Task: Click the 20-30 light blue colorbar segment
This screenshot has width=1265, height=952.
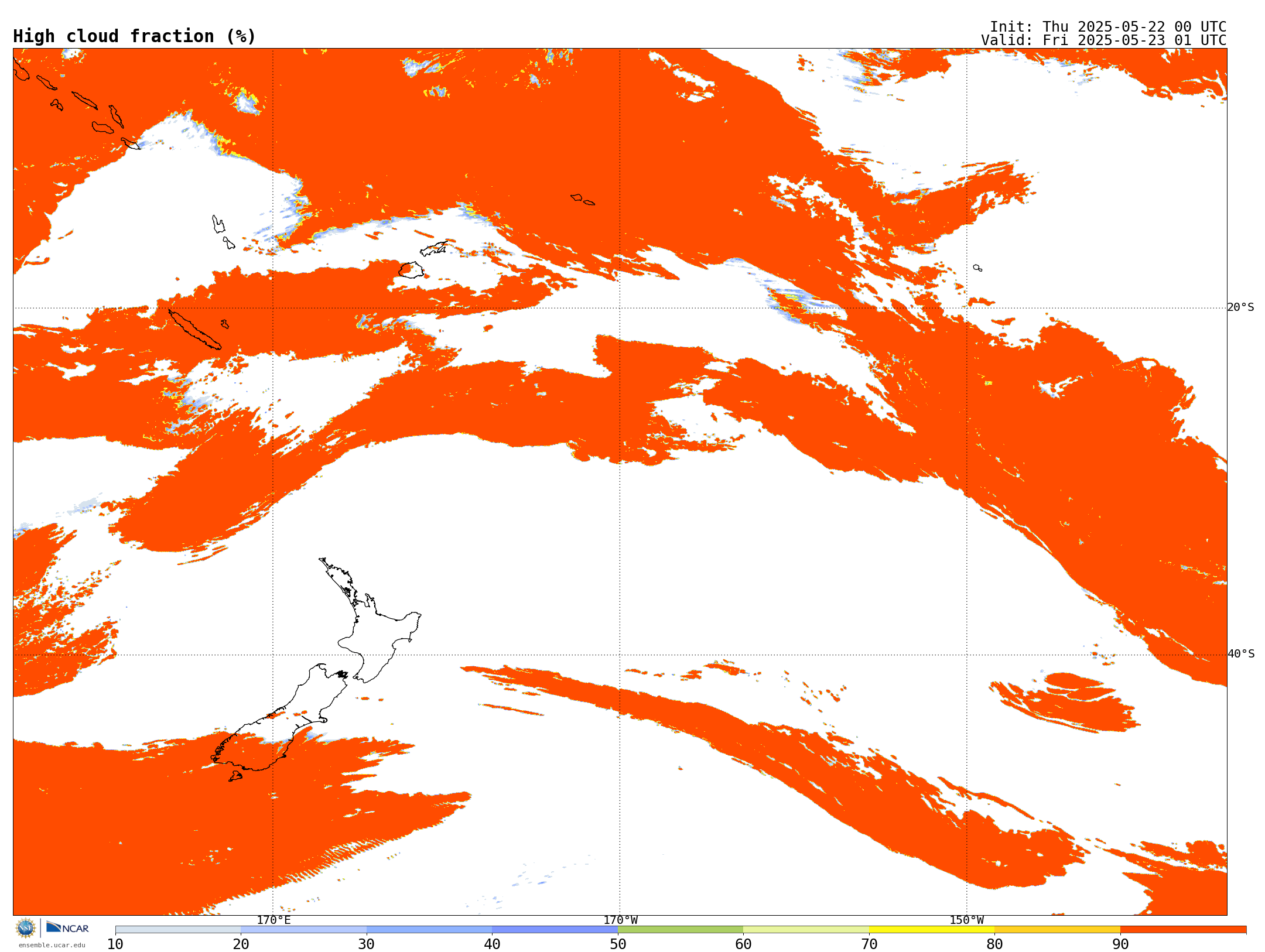Action: [x=303, y=930]
